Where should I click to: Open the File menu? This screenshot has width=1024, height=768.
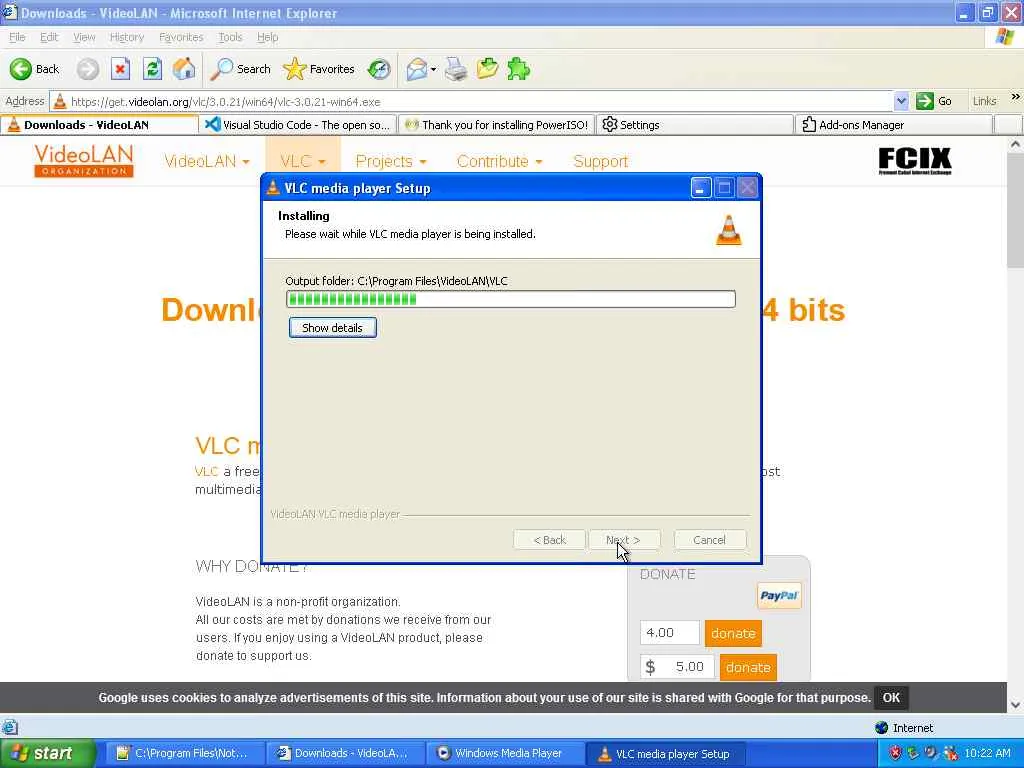click(17, 37)
